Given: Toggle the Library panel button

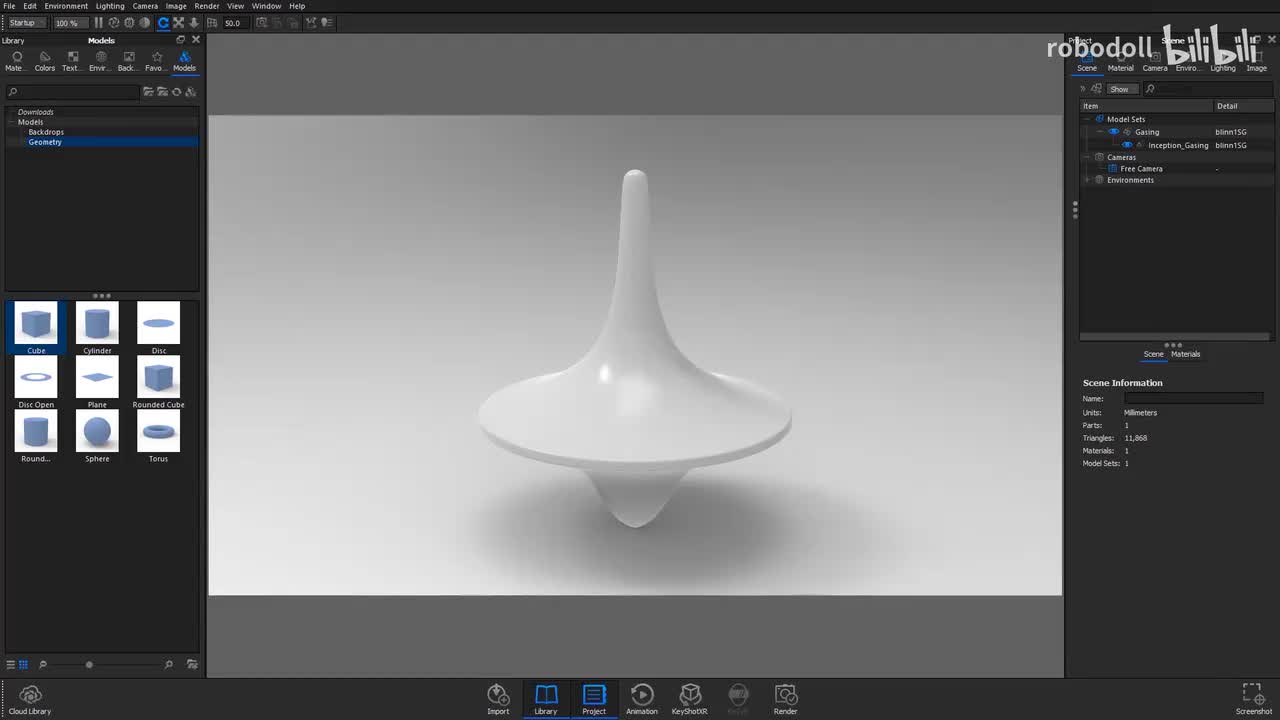Looking at the screenshot, I should 546,699.
